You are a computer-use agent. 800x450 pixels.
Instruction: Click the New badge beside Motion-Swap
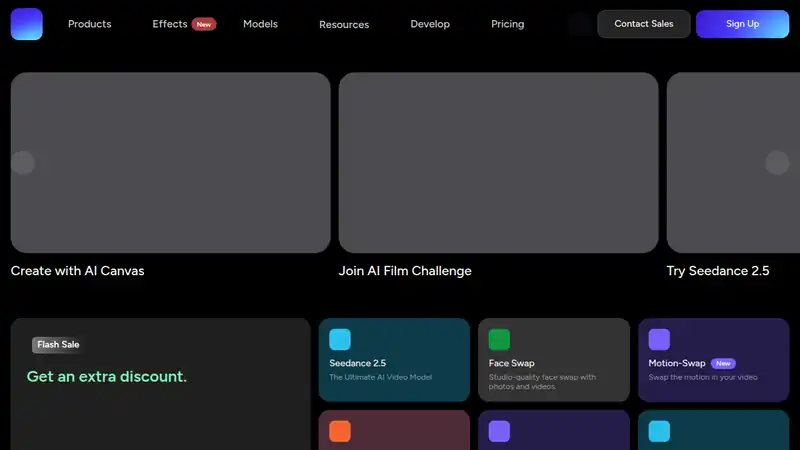tap(723, 363)
